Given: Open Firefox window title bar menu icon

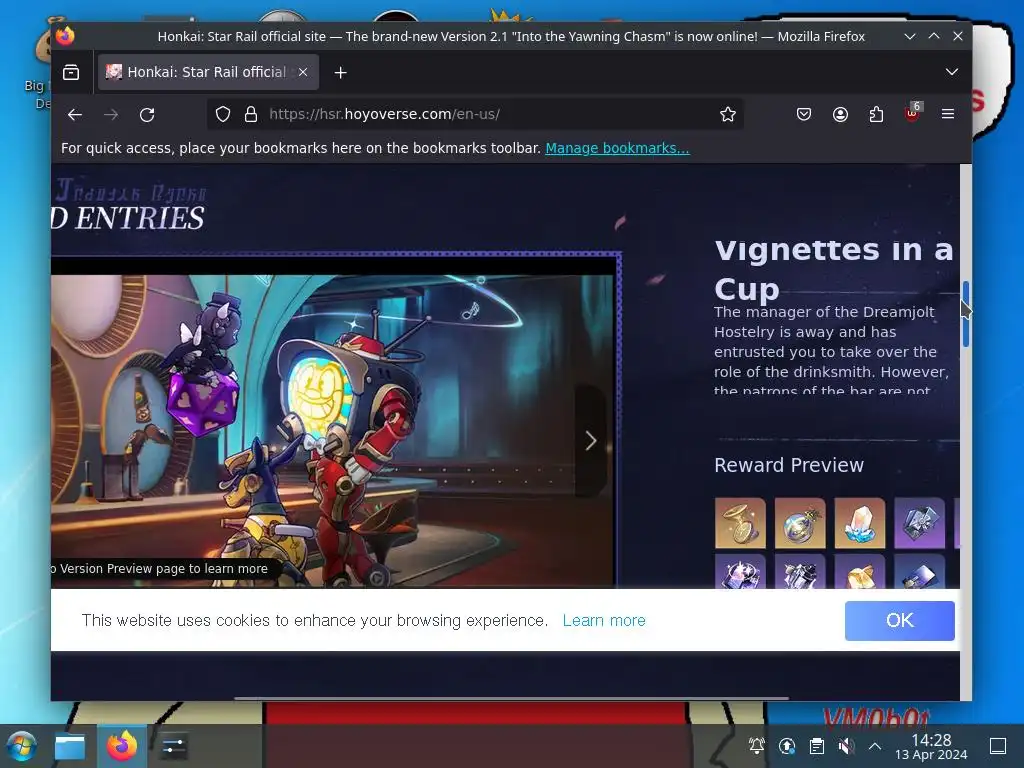Looking at the screenshot, I should click(x=65, y=35).
